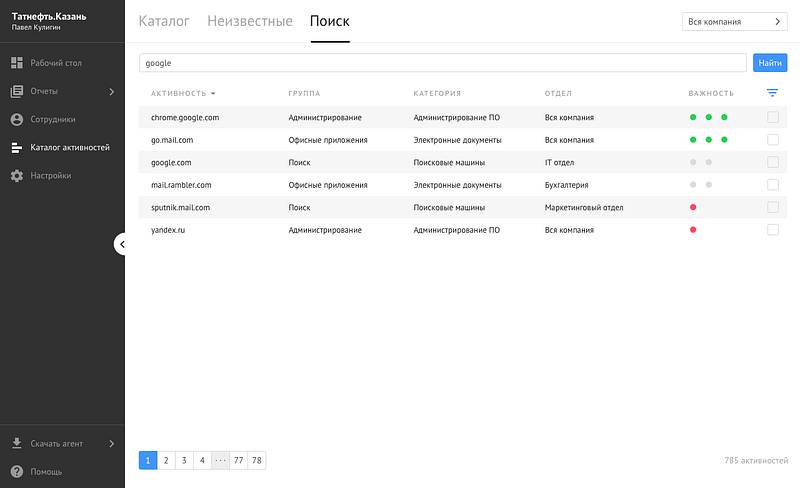Open the Настройки gear icon

(x=17, y=176)
